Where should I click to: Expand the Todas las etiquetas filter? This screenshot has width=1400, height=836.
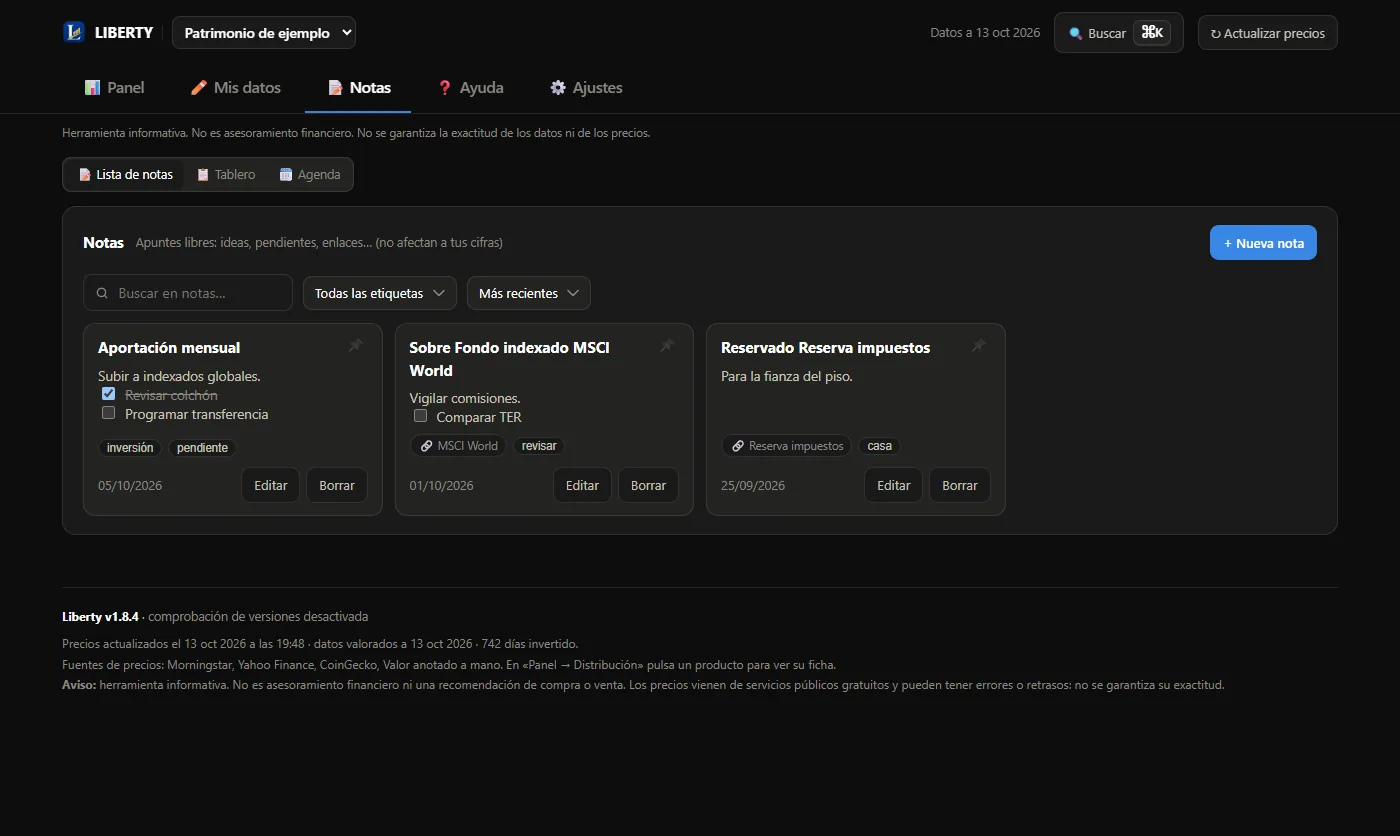pos(380,293)
